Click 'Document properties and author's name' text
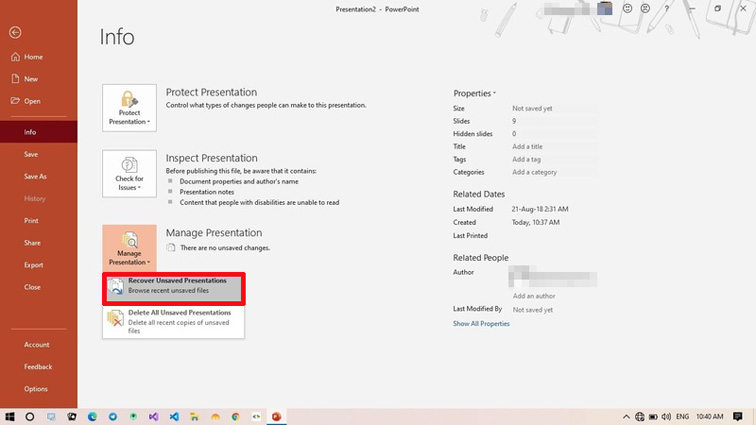The image size is (756, 425). click(239, 181)
